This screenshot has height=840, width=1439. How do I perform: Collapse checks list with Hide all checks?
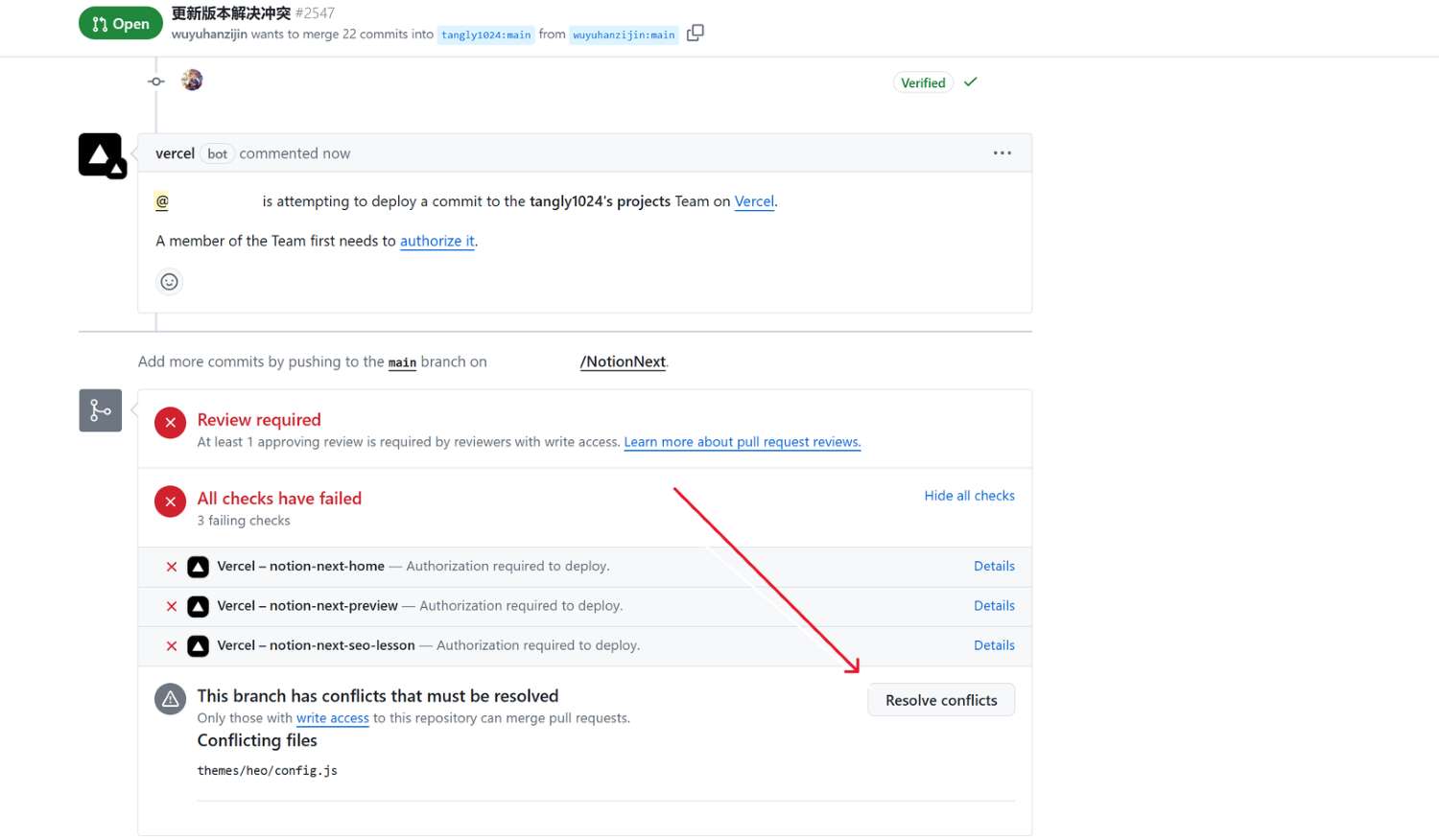click(969, 496)
